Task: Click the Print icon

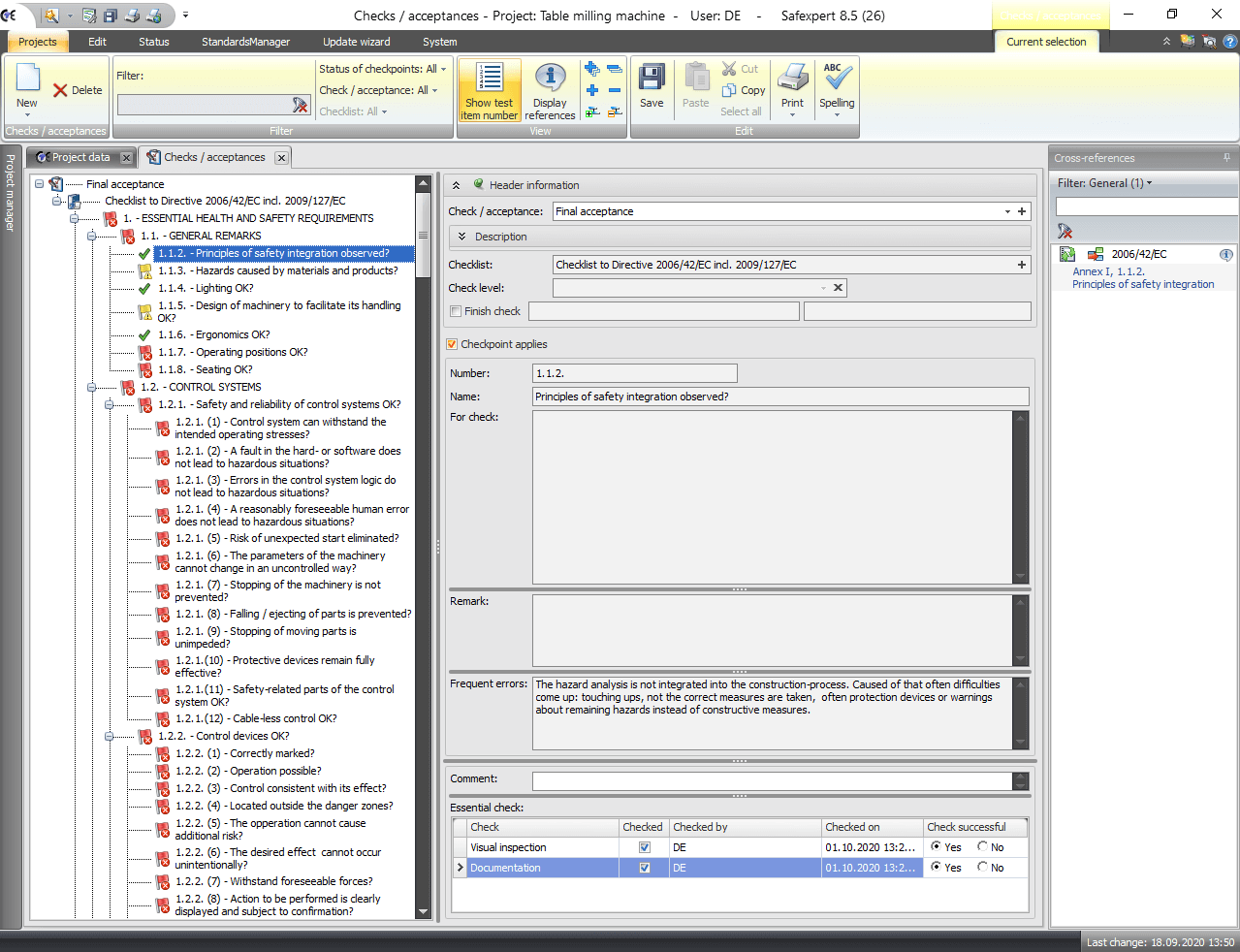Action: [792, 79]
